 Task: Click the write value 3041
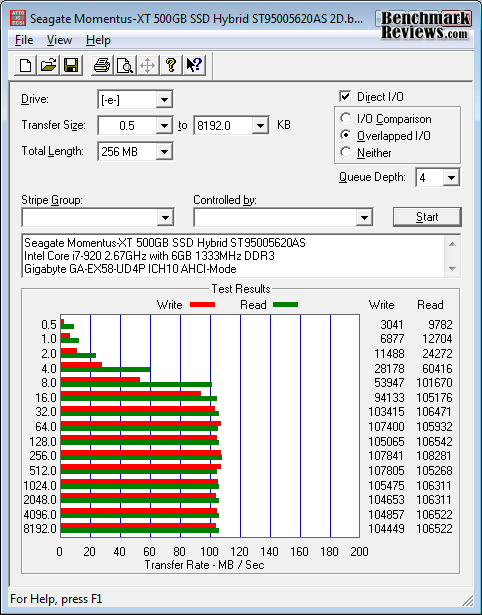pyautogui.click(x=391, y=325)
